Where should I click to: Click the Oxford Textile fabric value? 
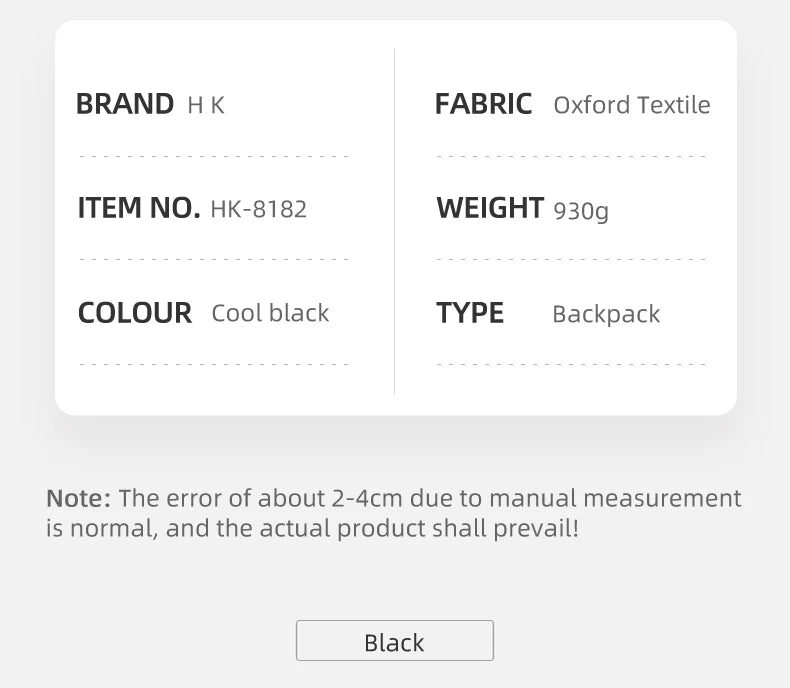pos(632,105)
